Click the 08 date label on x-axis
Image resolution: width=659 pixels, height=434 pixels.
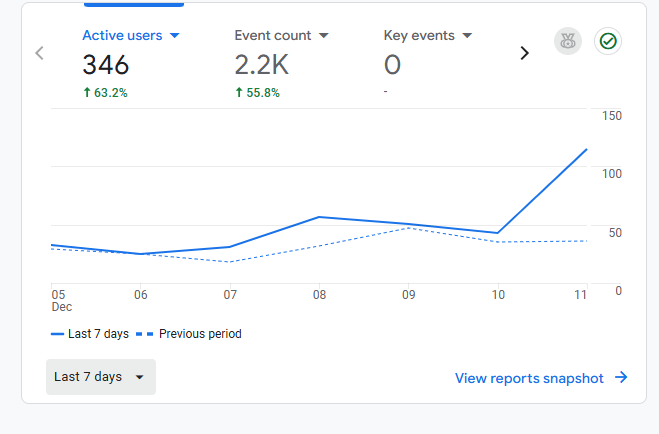319,295
